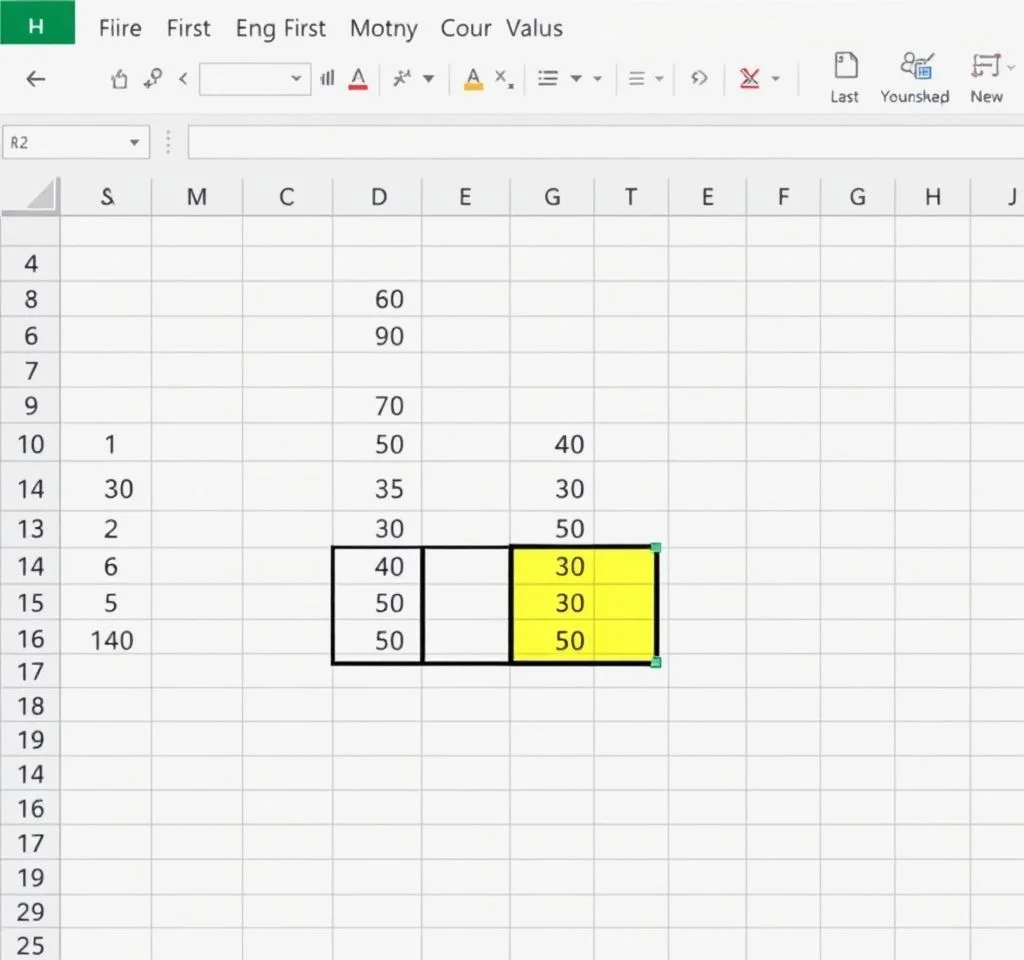Click the red-underlined A font color icon
The image size is (1024, 960).
tap(358, 79)
